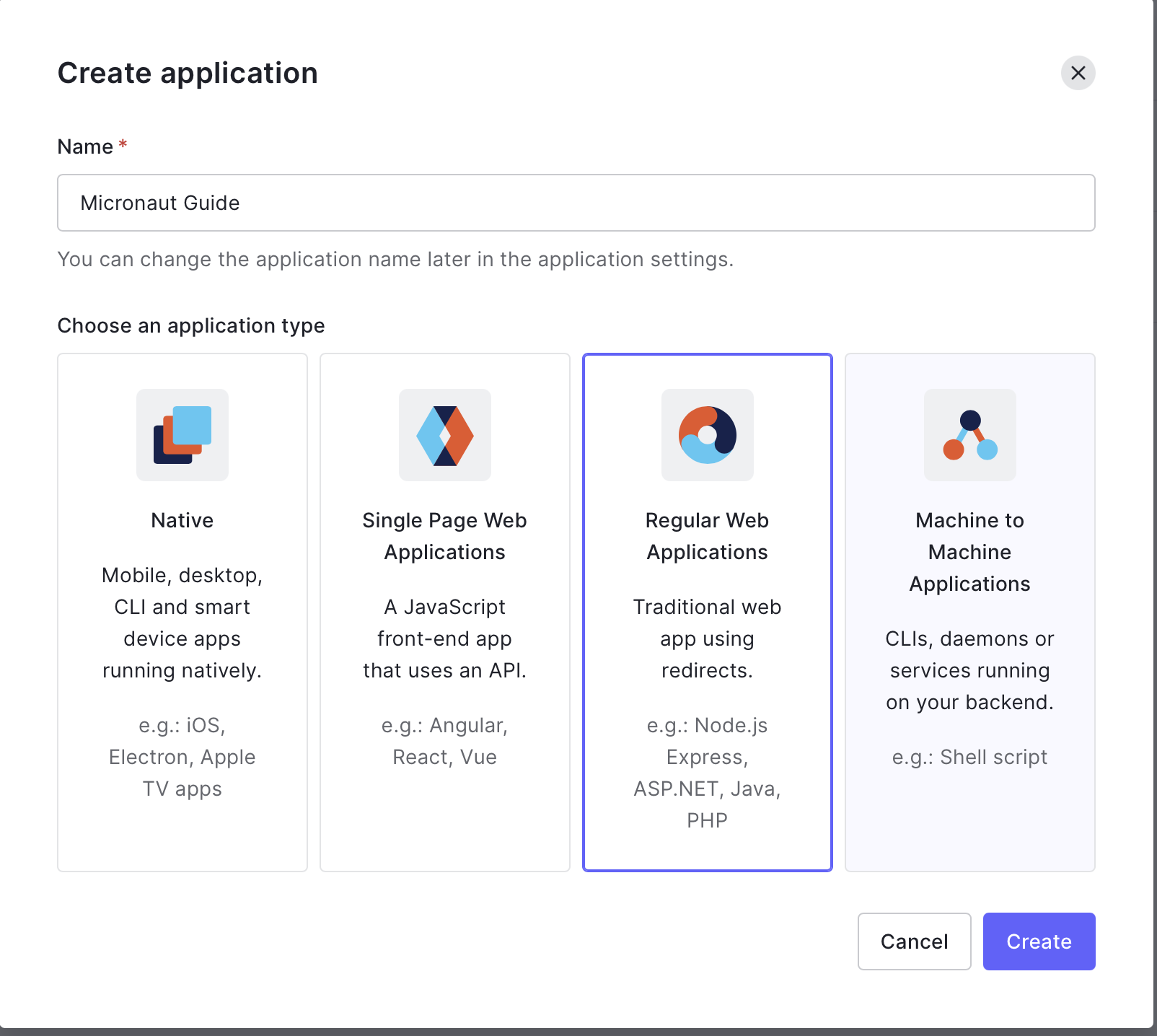The width and height of the screenshot is (1157, 1036).
Task: Select the Native title text
Action: pyautogui.click(x=182, y=520)
